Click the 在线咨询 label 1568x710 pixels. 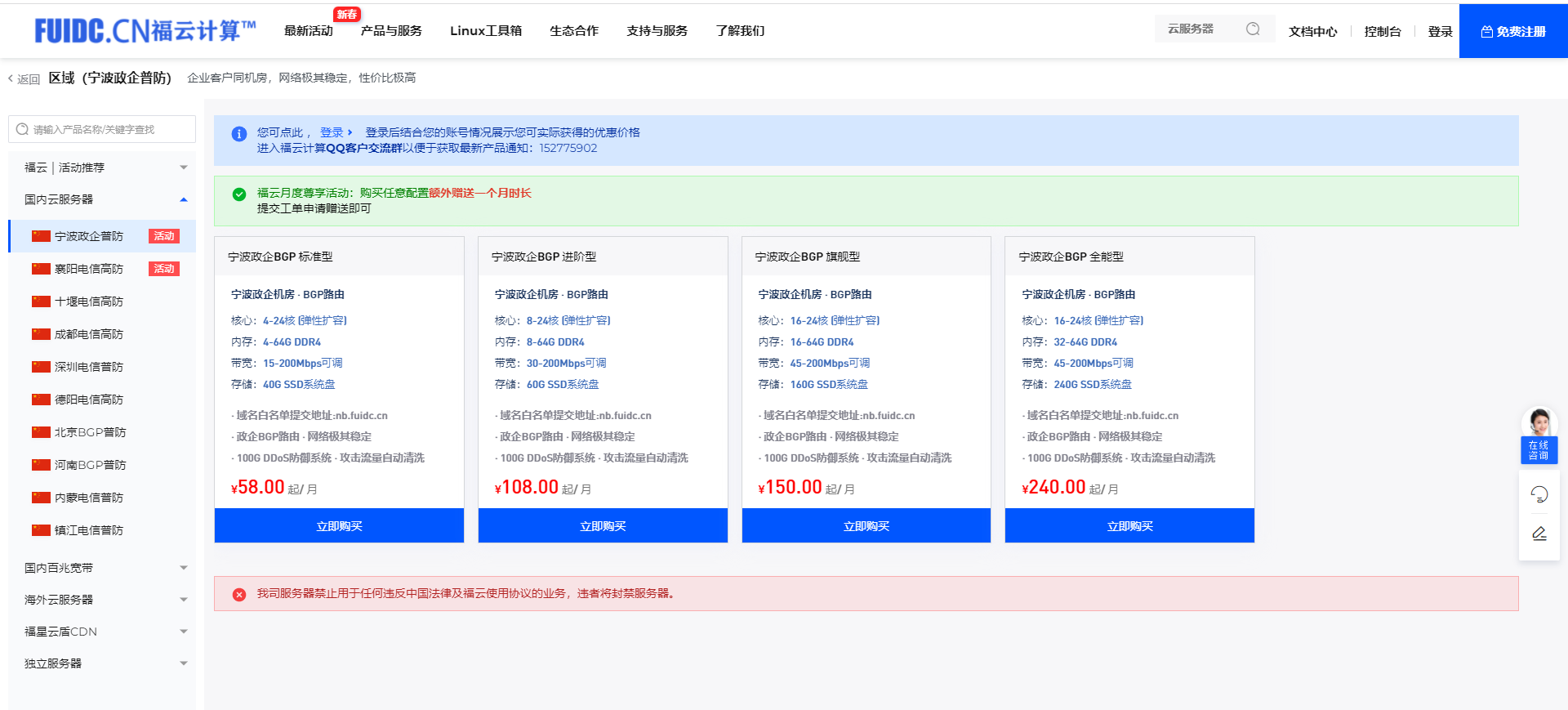pos(1539,450)
